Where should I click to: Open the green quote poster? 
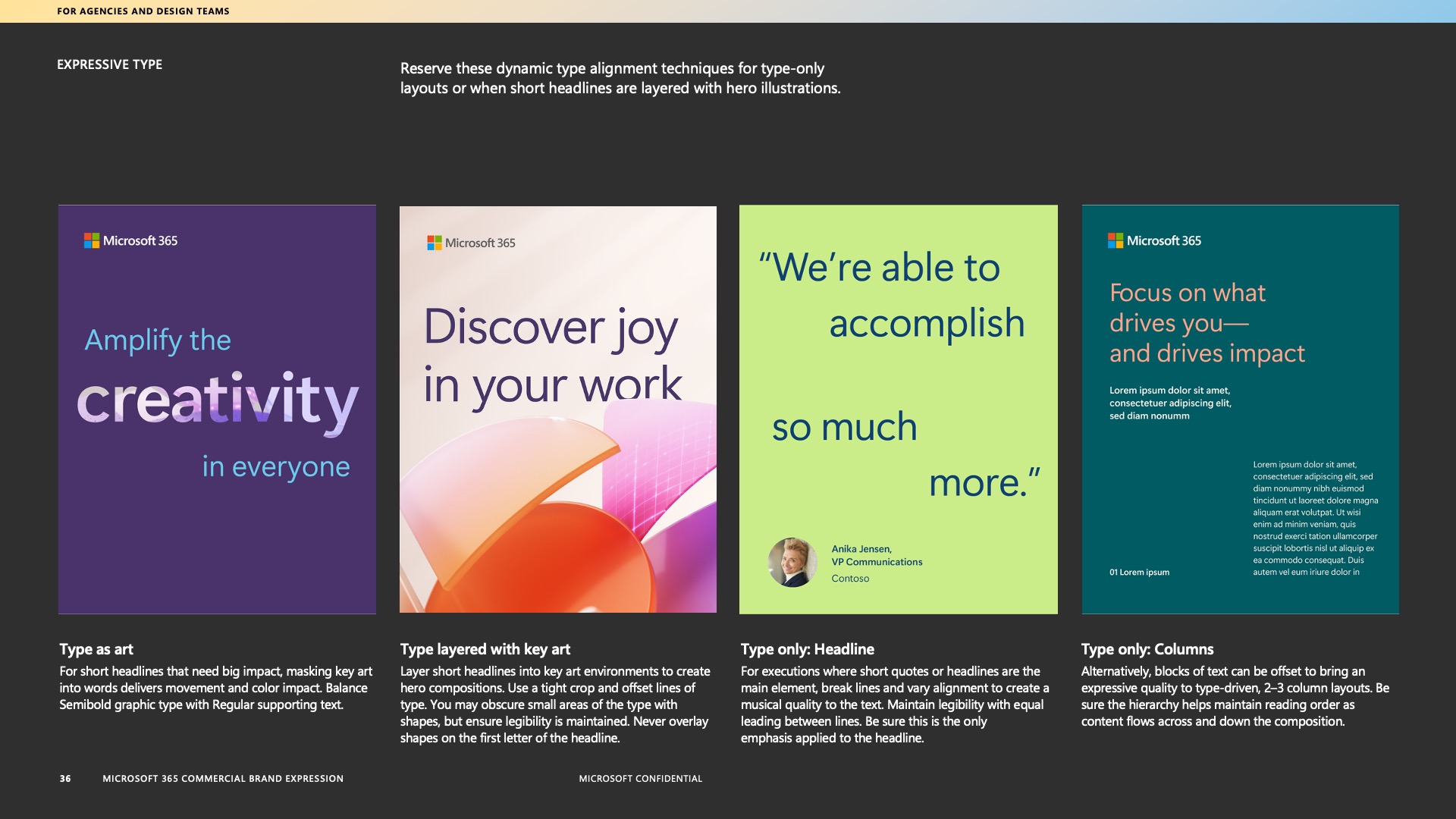(899, 409)
